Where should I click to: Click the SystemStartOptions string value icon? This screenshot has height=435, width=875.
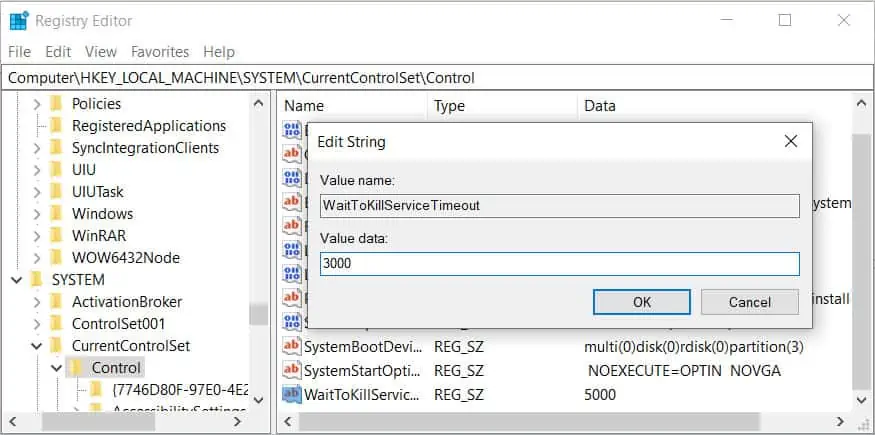pyautogui.click(x=292, y=370)
